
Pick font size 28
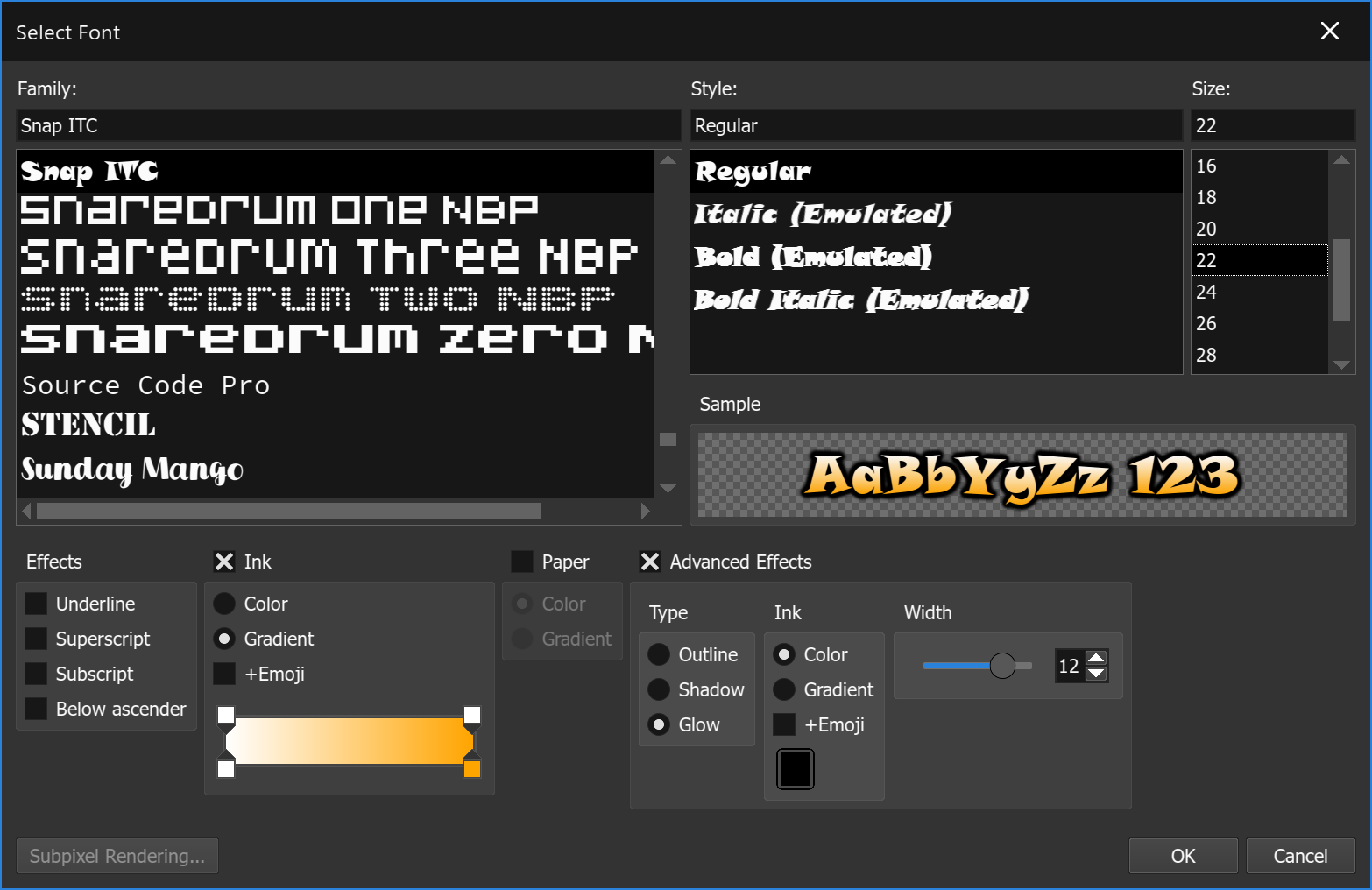point(1260,355)
